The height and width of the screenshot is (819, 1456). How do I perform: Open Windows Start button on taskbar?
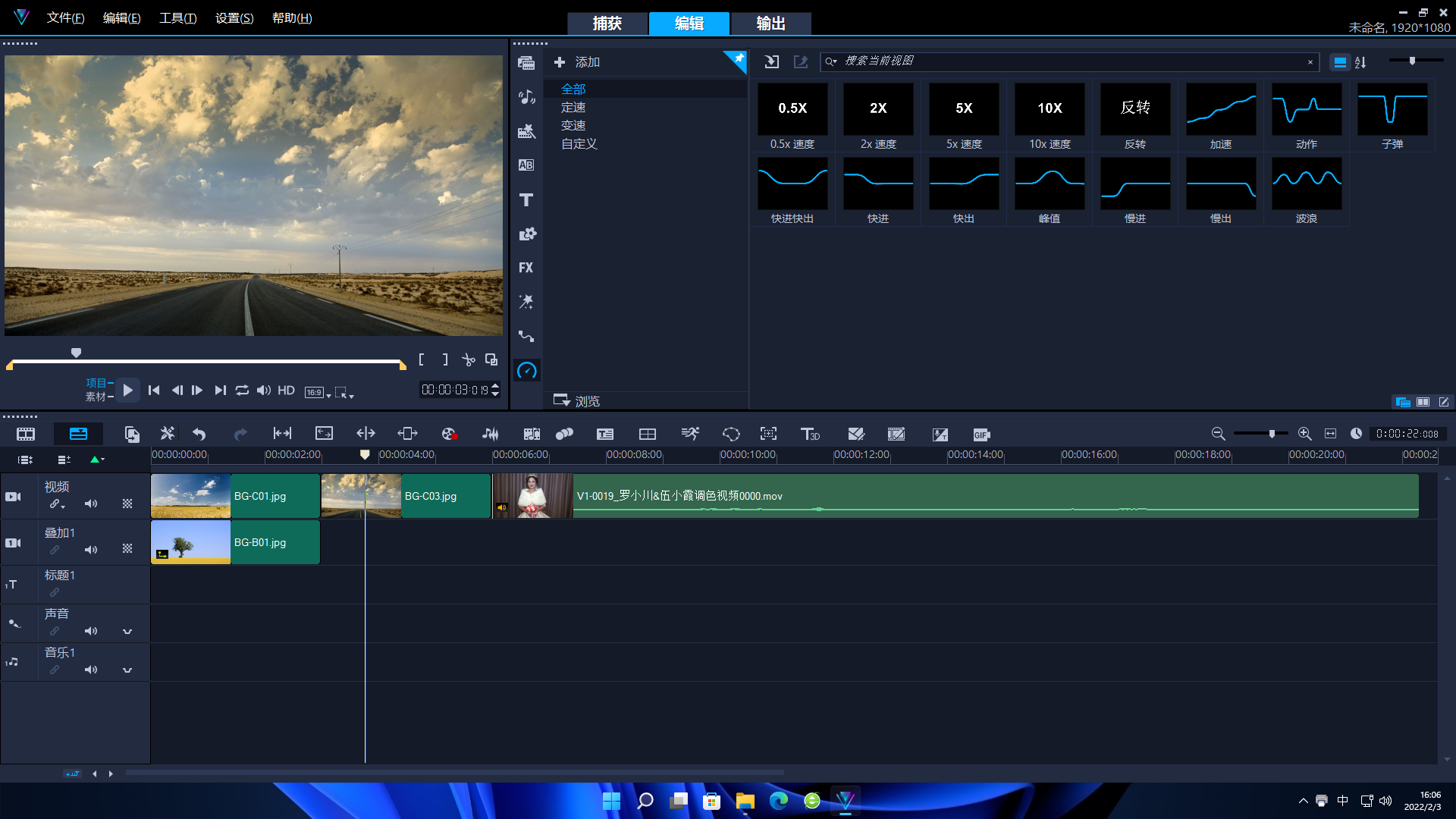tap(611, 801)
